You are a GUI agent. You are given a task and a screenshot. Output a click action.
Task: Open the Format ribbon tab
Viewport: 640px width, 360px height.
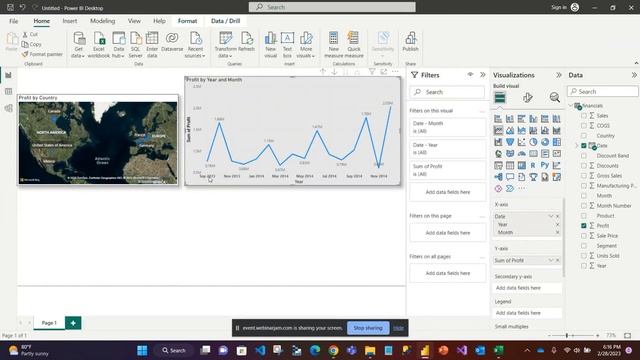[x=187, y=21]
